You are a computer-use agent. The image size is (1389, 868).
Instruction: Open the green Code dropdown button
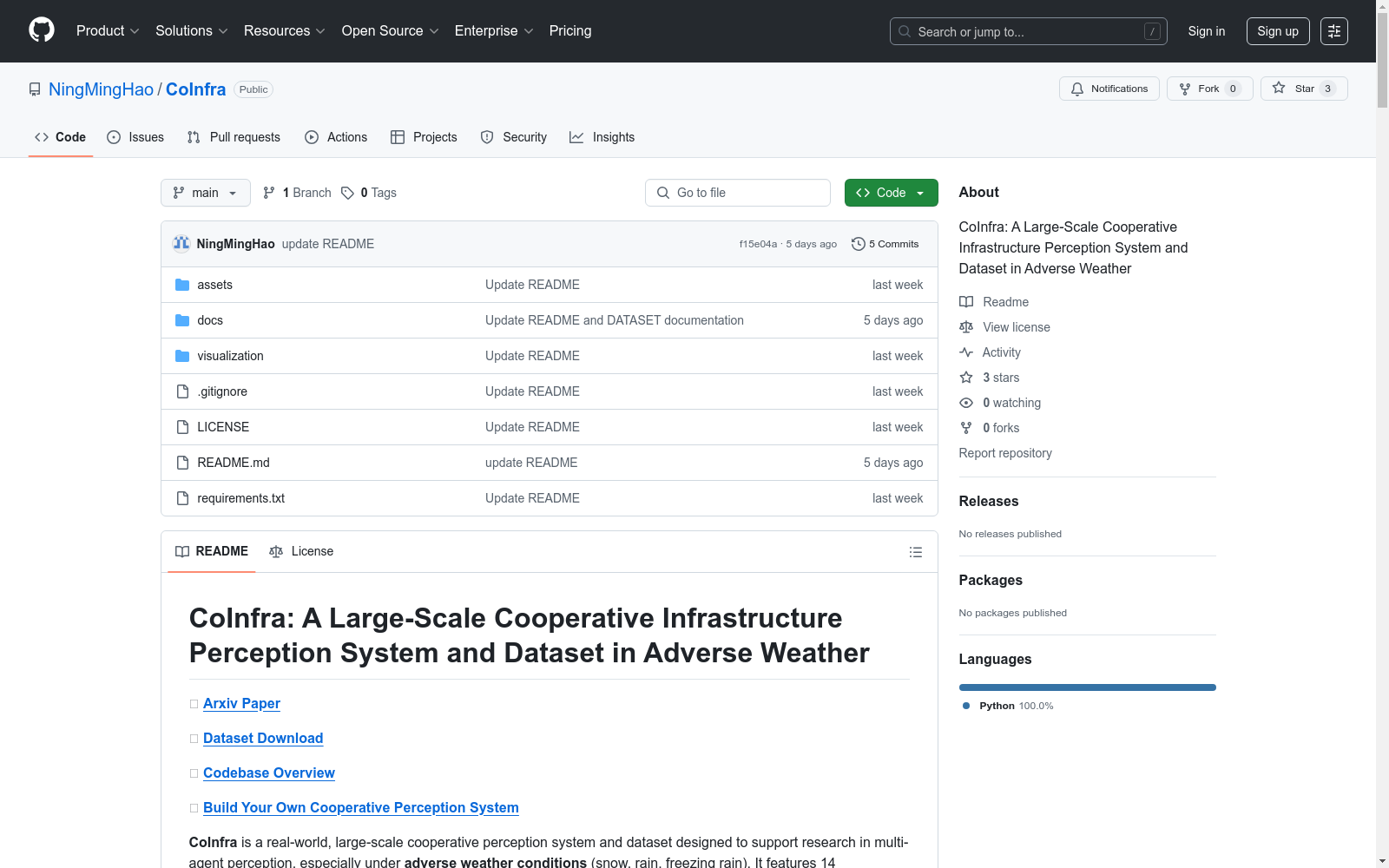point(891,193)
